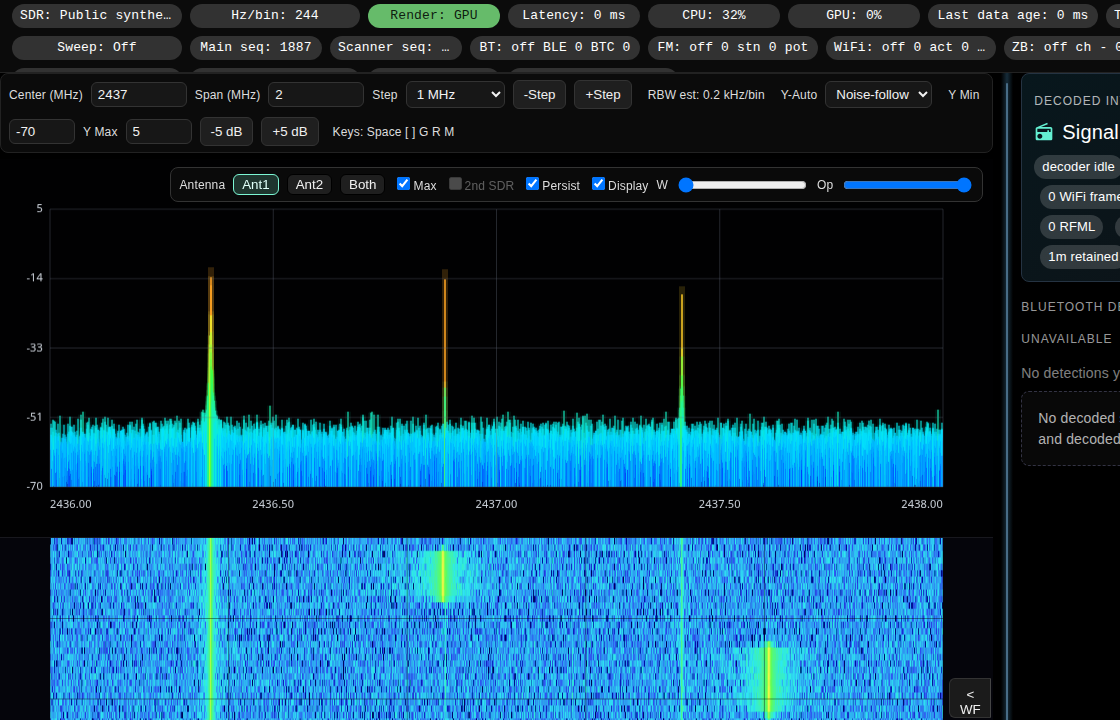Click the 1m retained chip
1120x720 pixels.
pyautogui.click(x=1080, y=256)
